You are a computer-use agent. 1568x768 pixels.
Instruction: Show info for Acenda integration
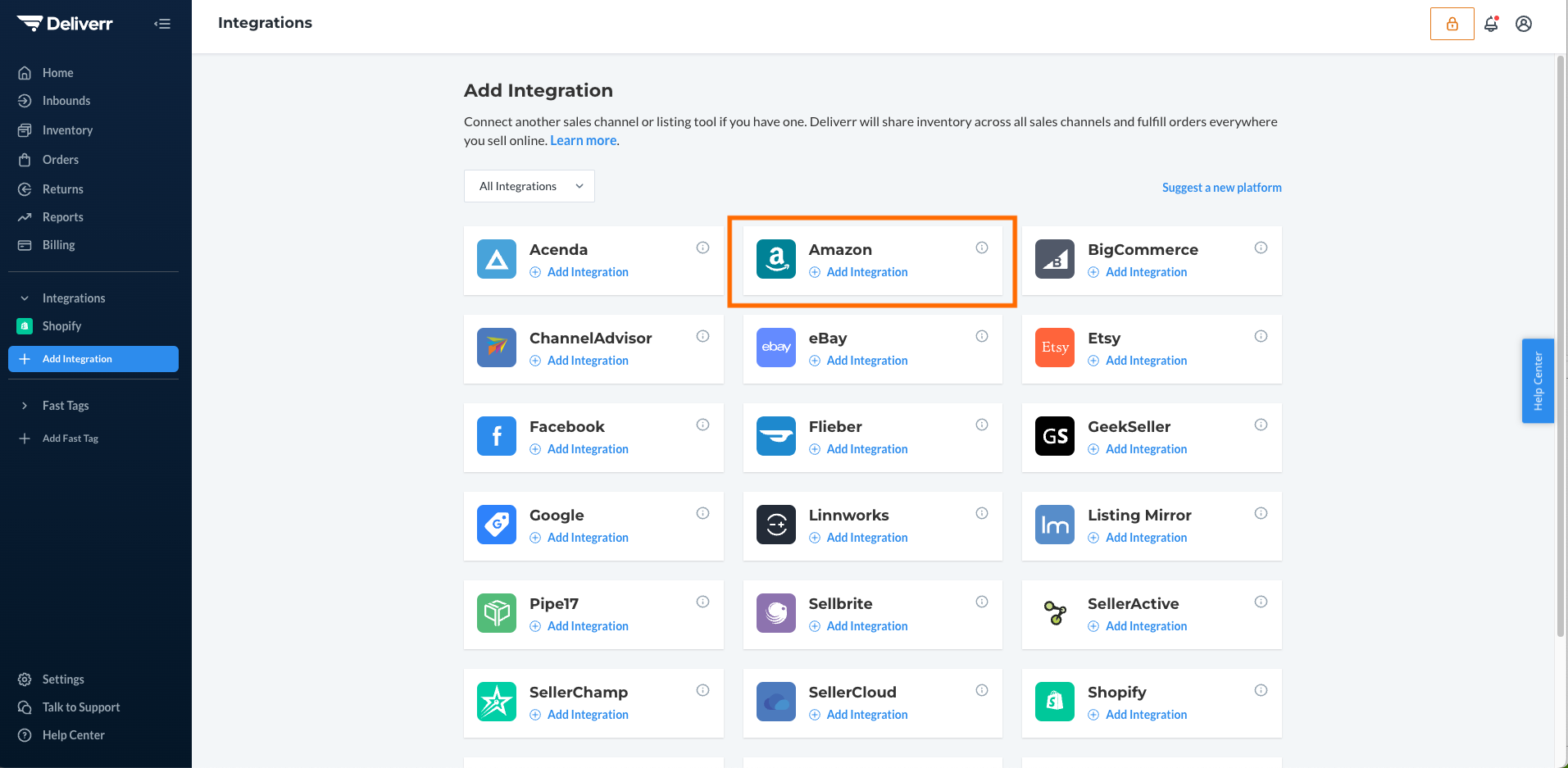point(702,248)
